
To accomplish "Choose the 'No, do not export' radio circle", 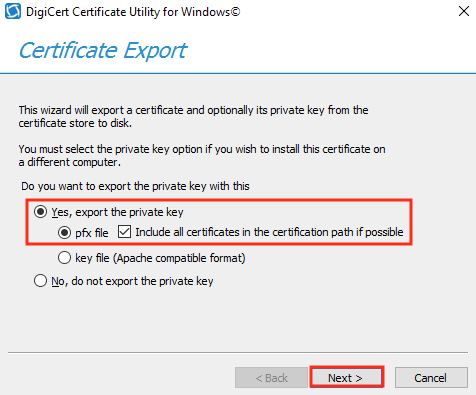I will point(40,281).
